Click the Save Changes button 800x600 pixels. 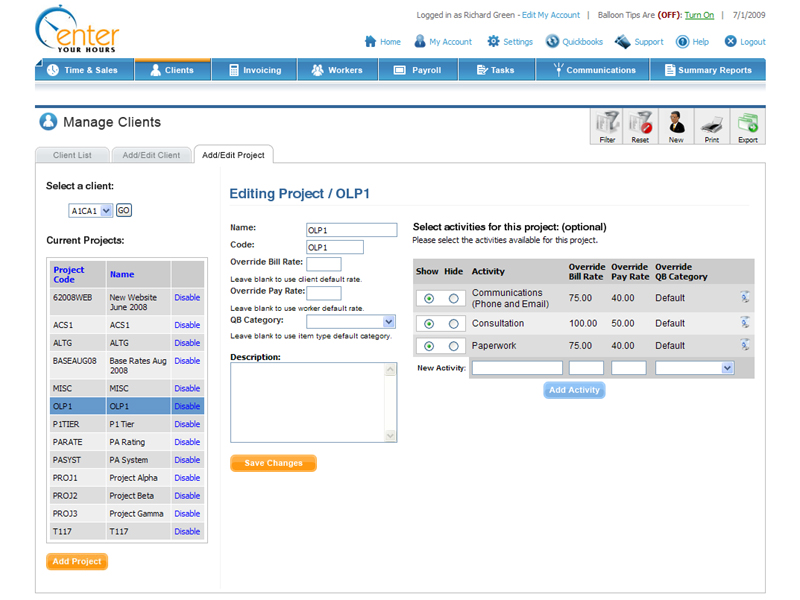273,463
